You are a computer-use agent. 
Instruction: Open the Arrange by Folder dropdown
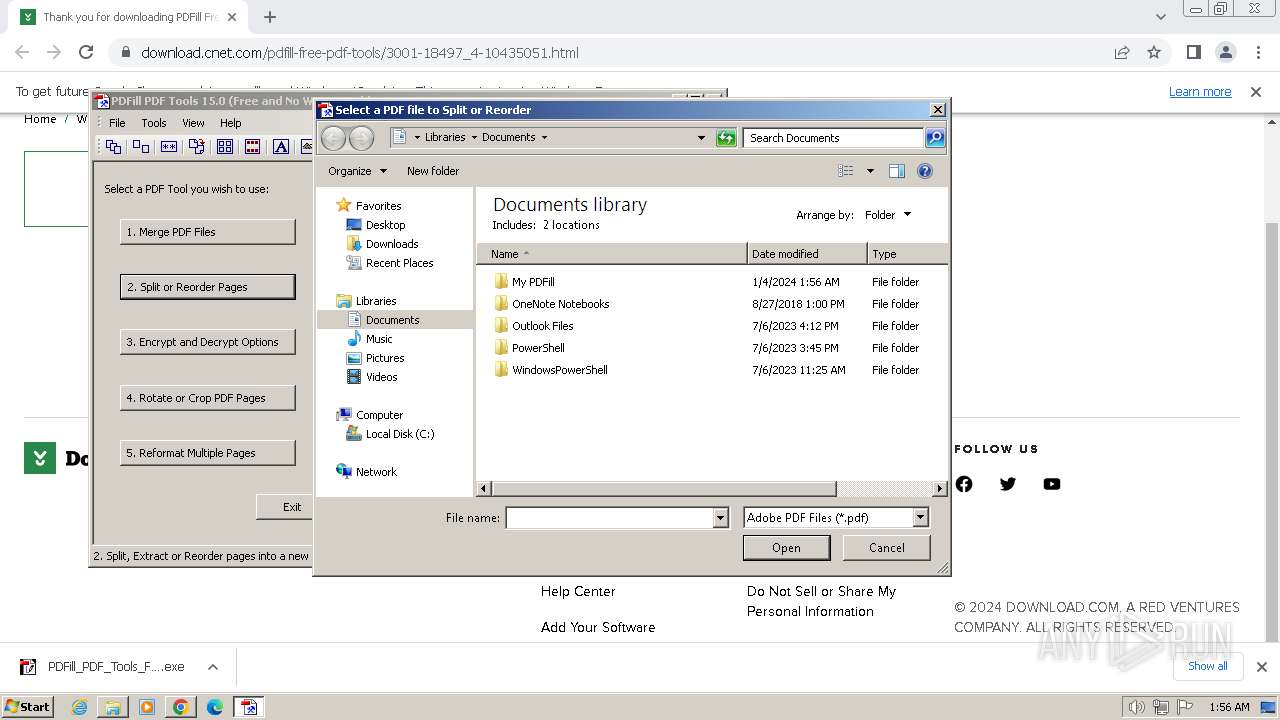(888, 215)
